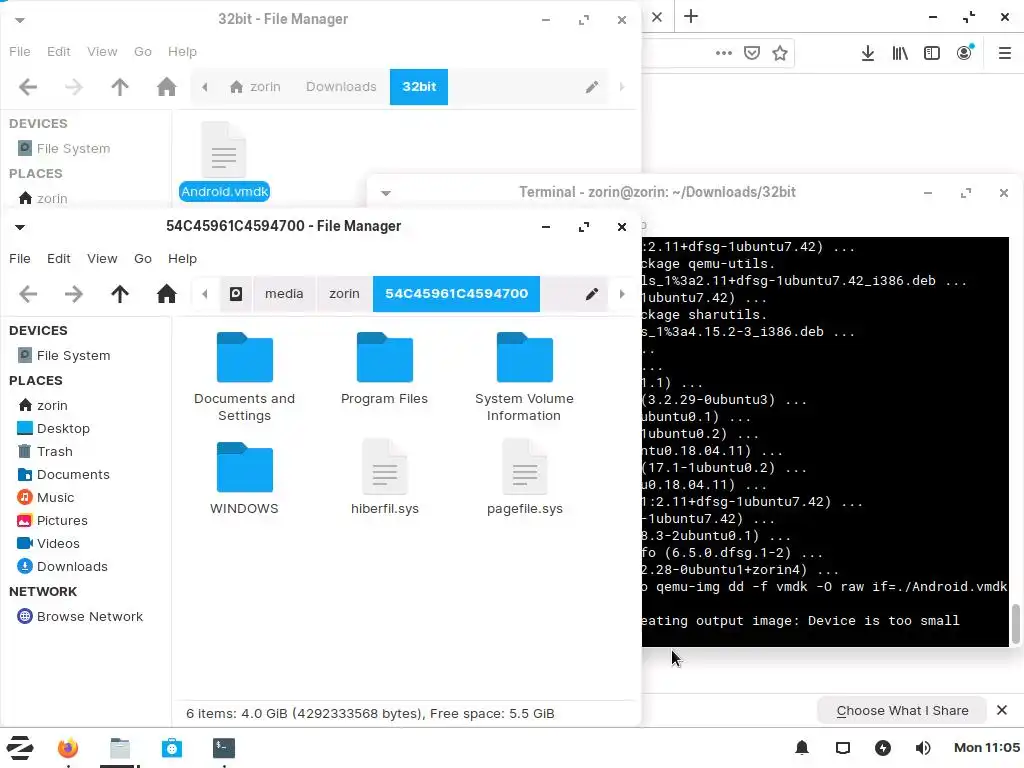The width and height of the screenshot is (1024, 768).
Task: Open the Documents and Settings folder
Action: pyautogui.click(x=244, y=377)
